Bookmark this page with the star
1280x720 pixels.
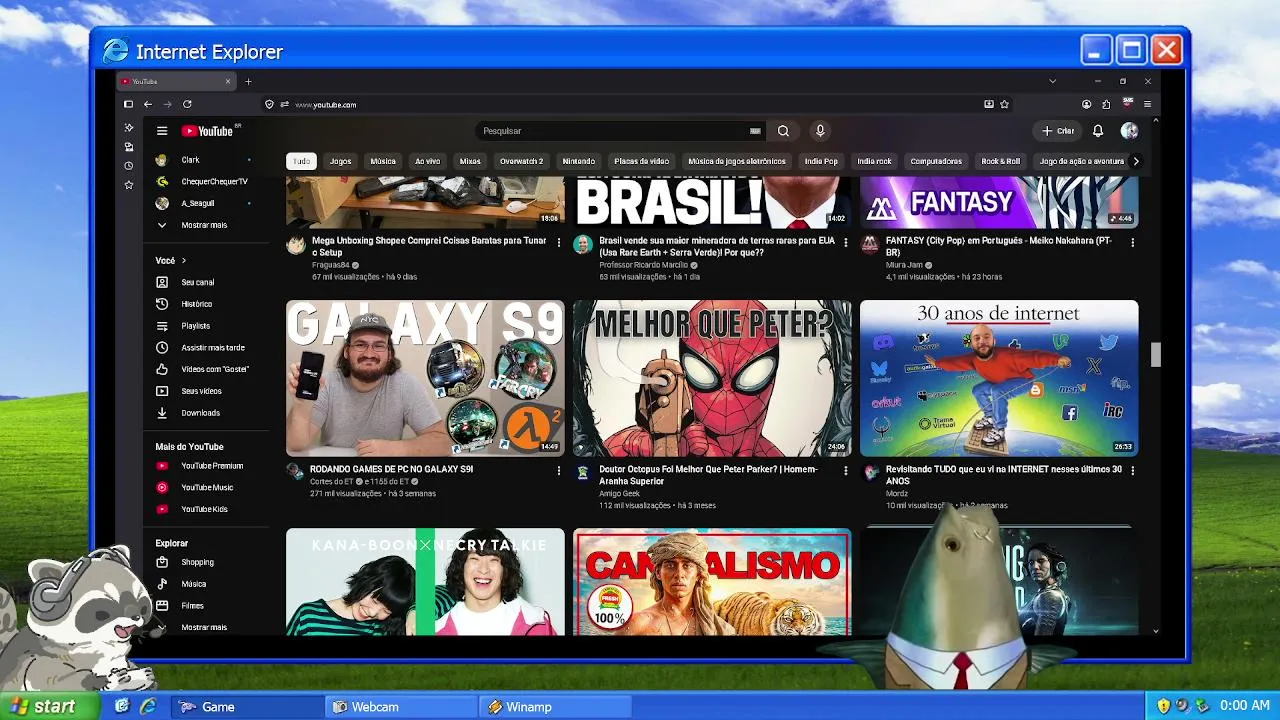[x=1005, y=104]
